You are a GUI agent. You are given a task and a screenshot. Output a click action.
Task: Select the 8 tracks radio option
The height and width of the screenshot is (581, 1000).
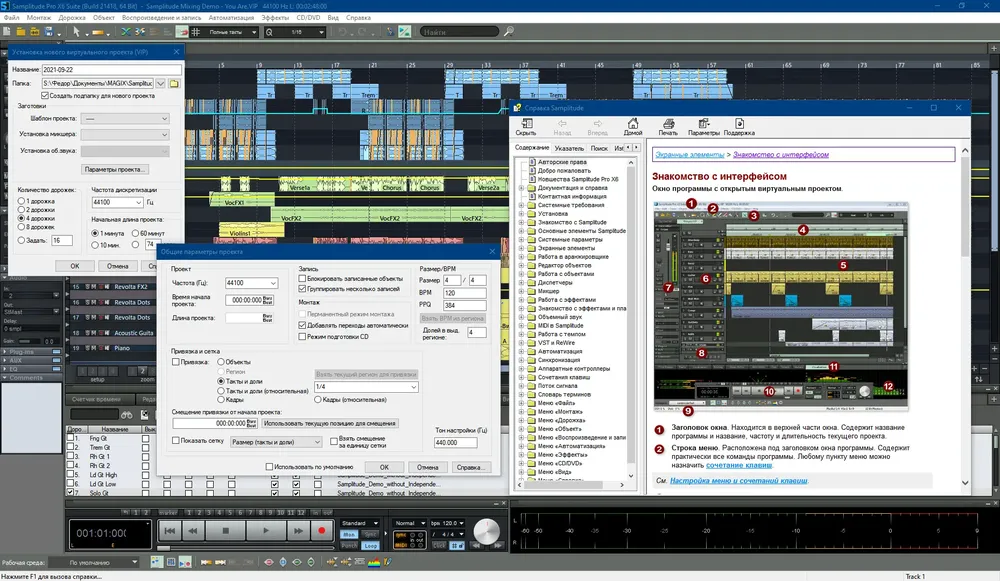(x=22, y=227)
